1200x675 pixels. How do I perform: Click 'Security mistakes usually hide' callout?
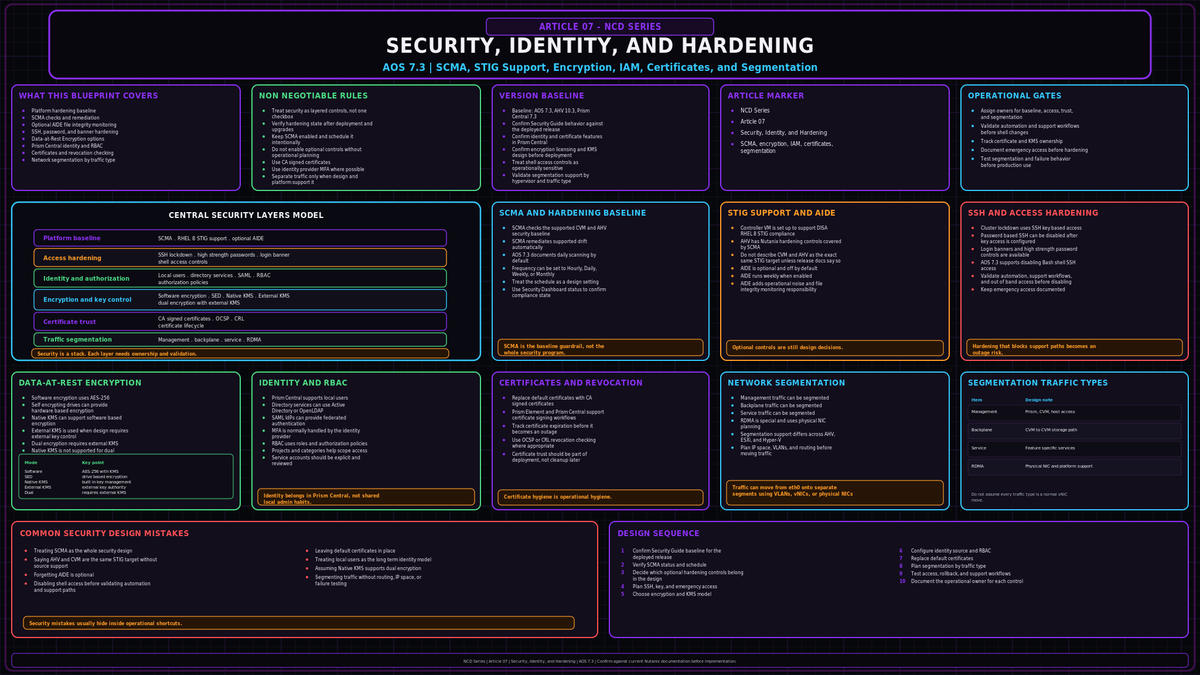298,623
